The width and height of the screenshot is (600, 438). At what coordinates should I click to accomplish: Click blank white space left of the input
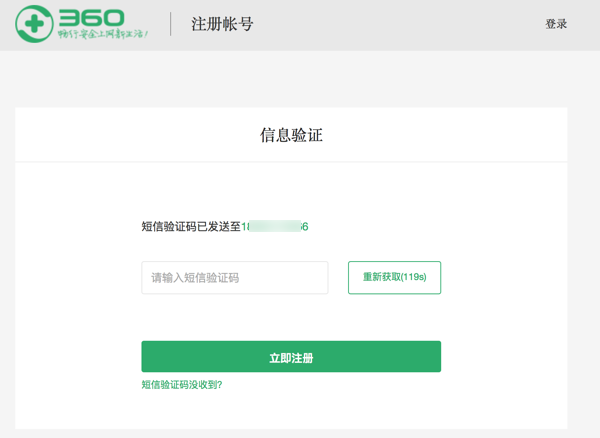(80, 278)
